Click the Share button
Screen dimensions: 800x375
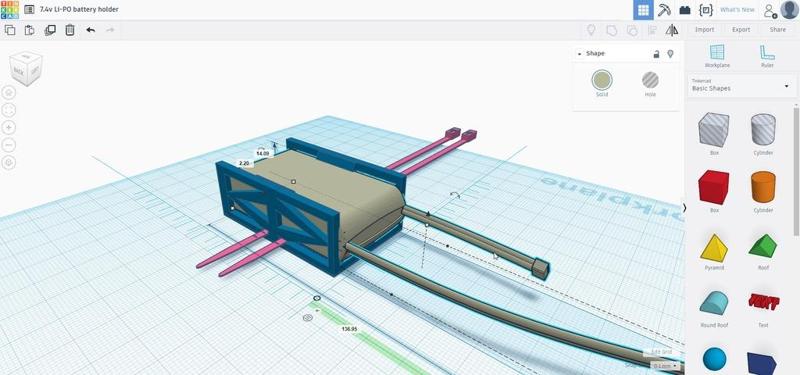pos(778,30)
